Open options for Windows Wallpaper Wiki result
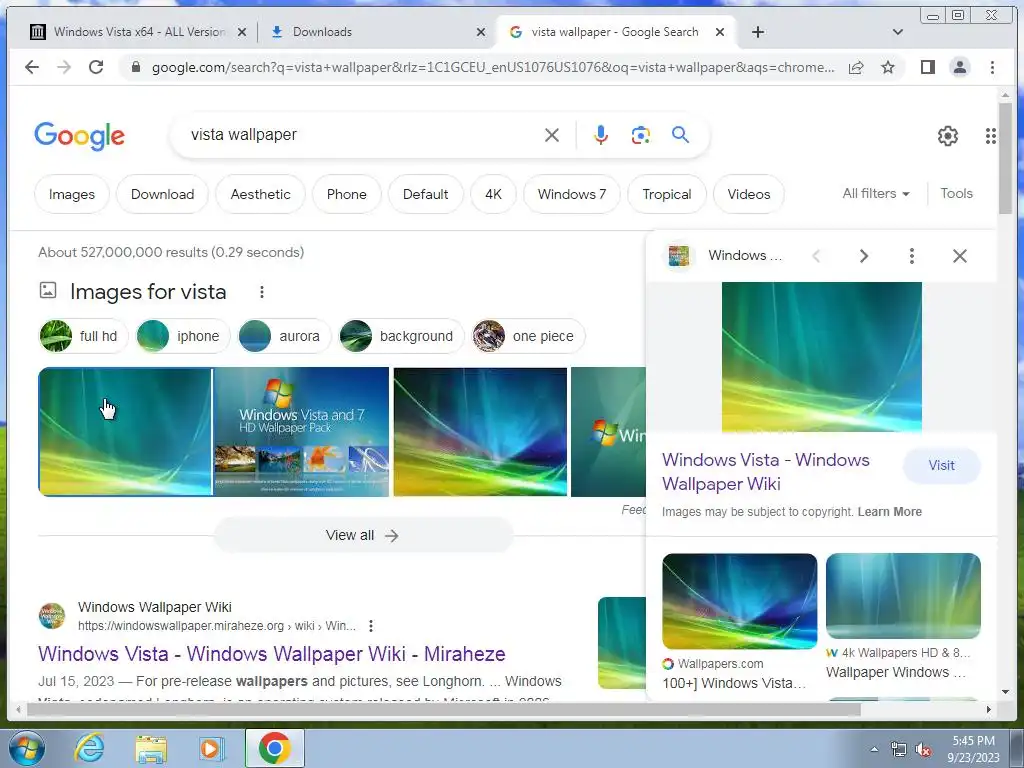Screen dimensions: 1024x768 tap(371, 626)
